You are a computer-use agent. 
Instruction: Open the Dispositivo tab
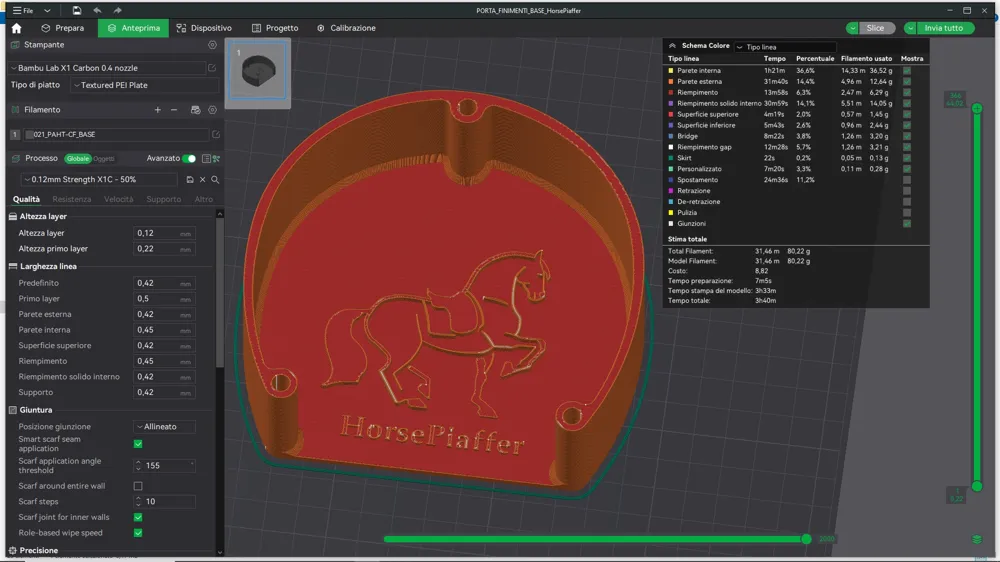(x=204, y=28)
